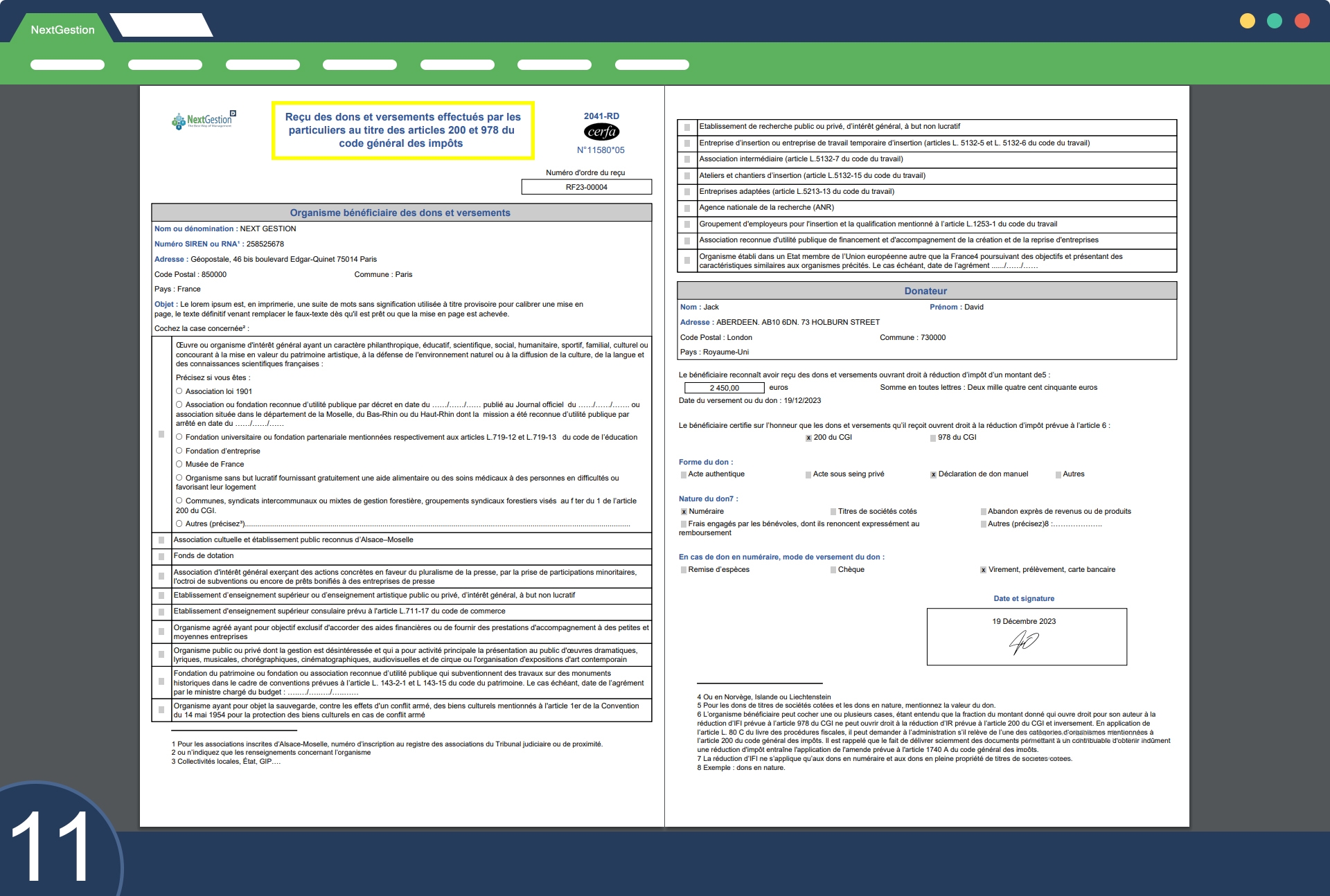
Task: Open the NextGestion tab
Action: tap(62, 30)
